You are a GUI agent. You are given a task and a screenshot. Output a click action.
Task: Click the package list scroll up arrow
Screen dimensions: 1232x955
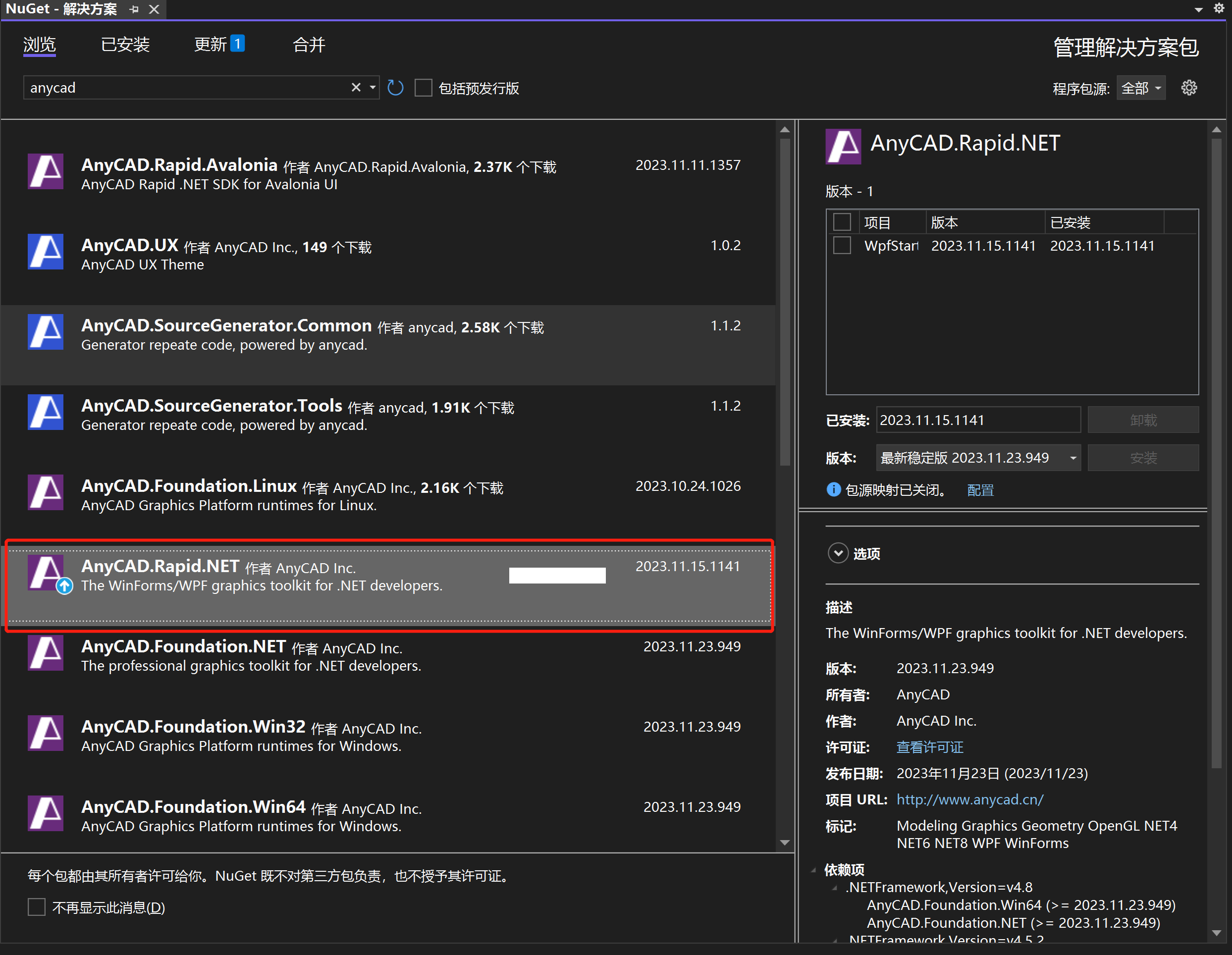pos(785,129)
